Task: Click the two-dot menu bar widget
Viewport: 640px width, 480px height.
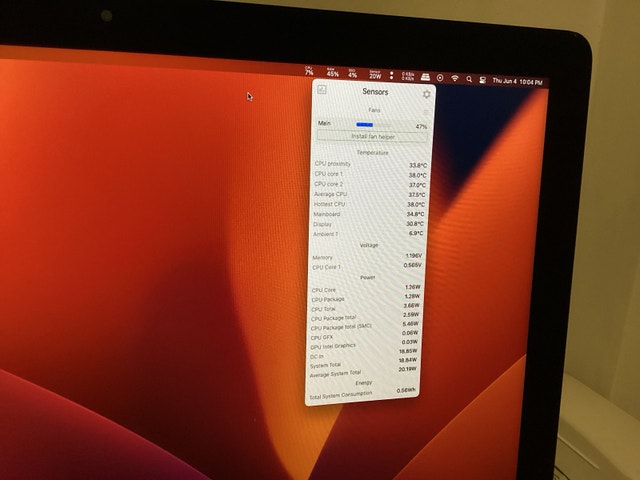Action: click(391, 75)
